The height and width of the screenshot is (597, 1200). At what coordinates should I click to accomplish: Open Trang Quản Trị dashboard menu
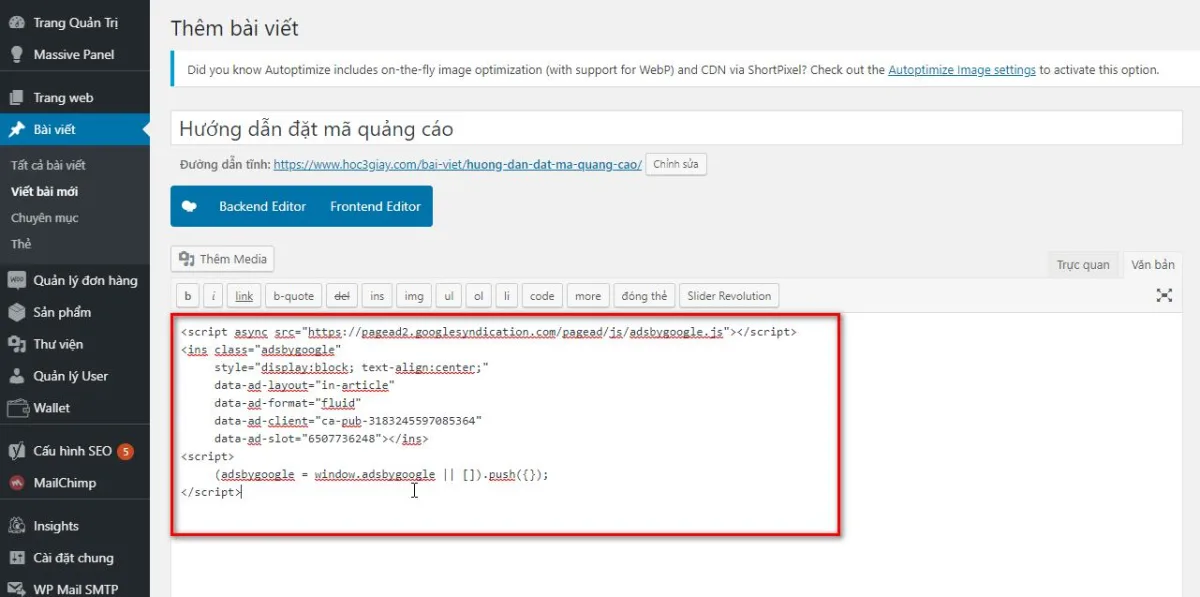[75, 22]
